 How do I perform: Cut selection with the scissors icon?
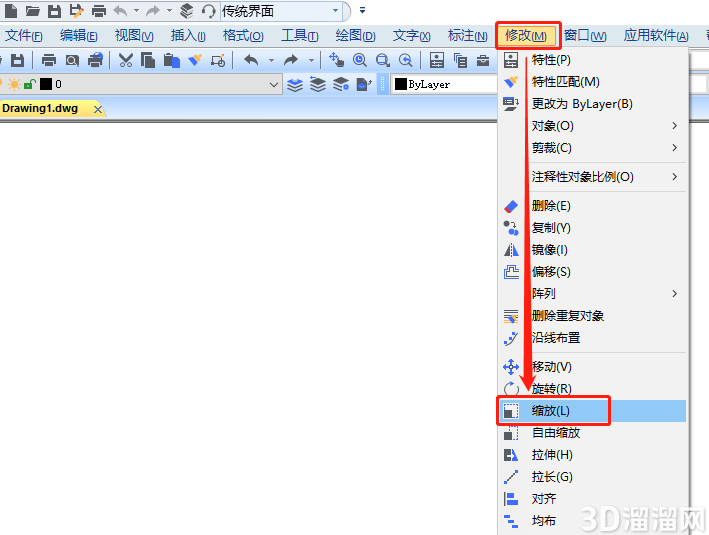pos(125,60)
